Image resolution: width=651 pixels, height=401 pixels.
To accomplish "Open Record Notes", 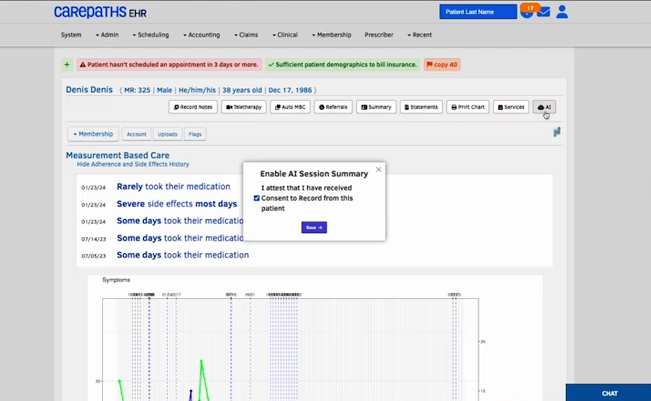I will point(193,107).
